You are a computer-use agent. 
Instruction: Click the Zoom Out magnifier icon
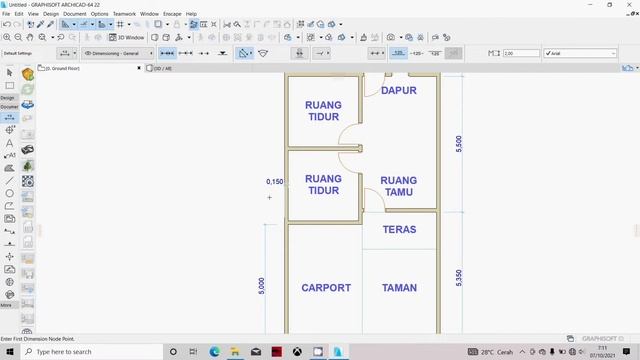click(x=18, y=38)
